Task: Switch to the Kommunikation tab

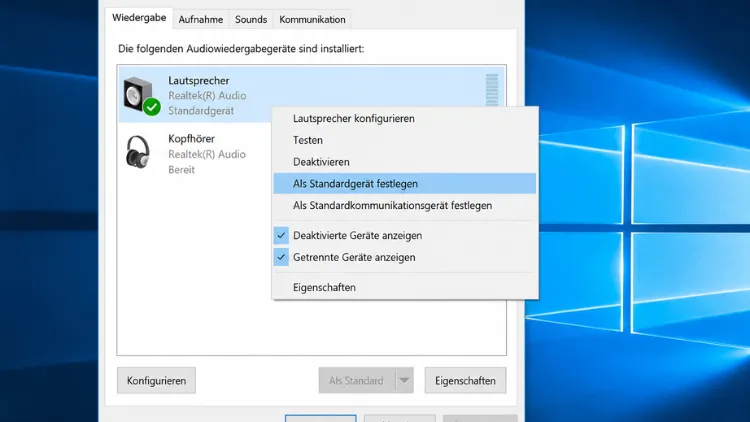Action: pos(312,20)
